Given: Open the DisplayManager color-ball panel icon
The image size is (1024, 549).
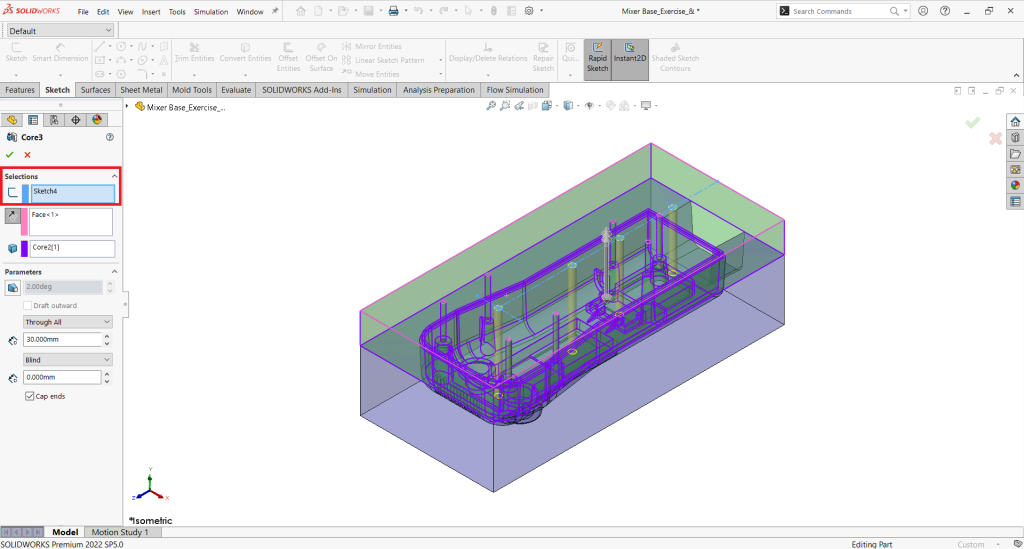Looking at the screenshot, I should (97, 120).
